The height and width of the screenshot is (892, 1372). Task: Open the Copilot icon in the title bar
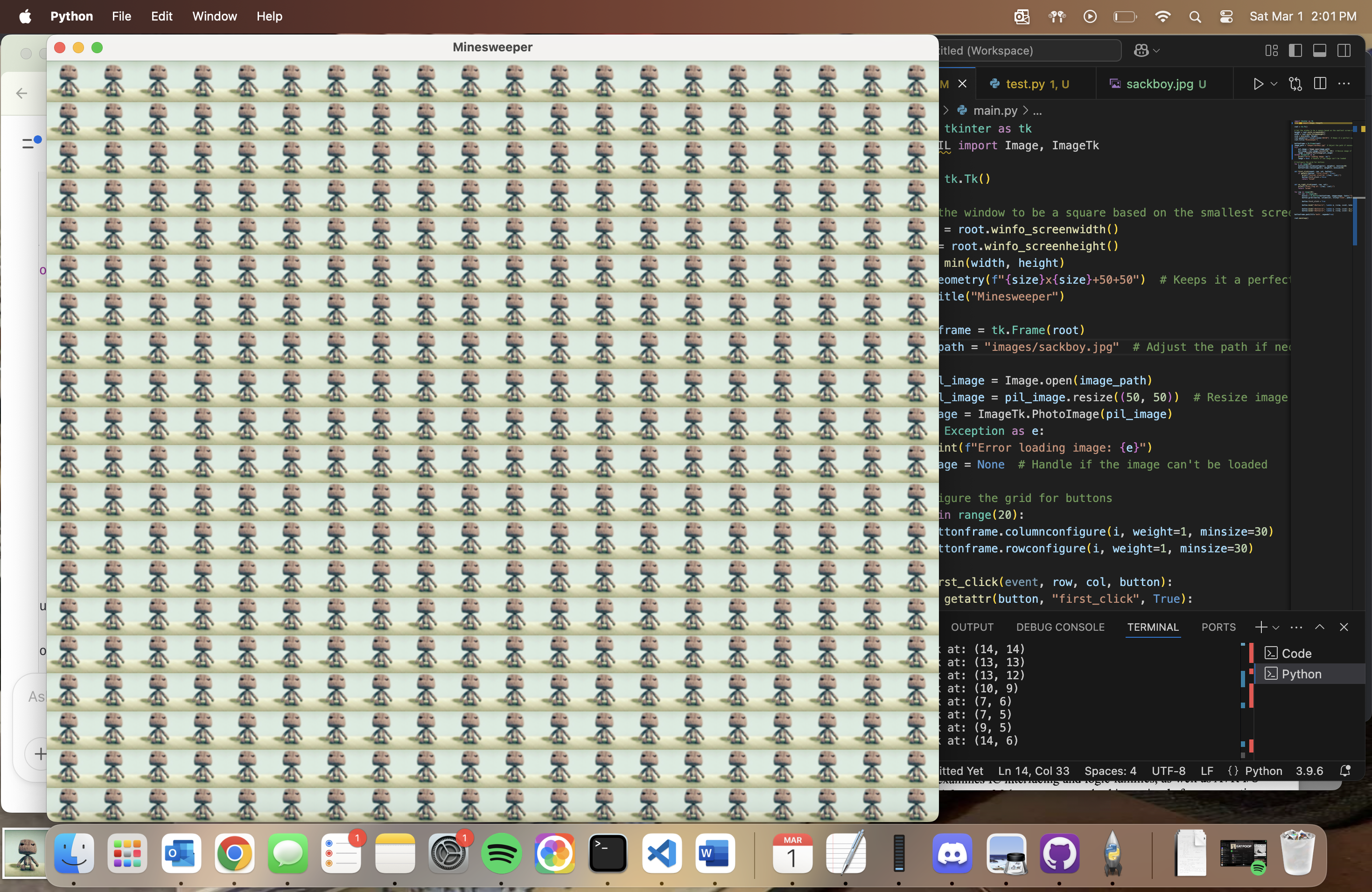tap(1141, 51)
